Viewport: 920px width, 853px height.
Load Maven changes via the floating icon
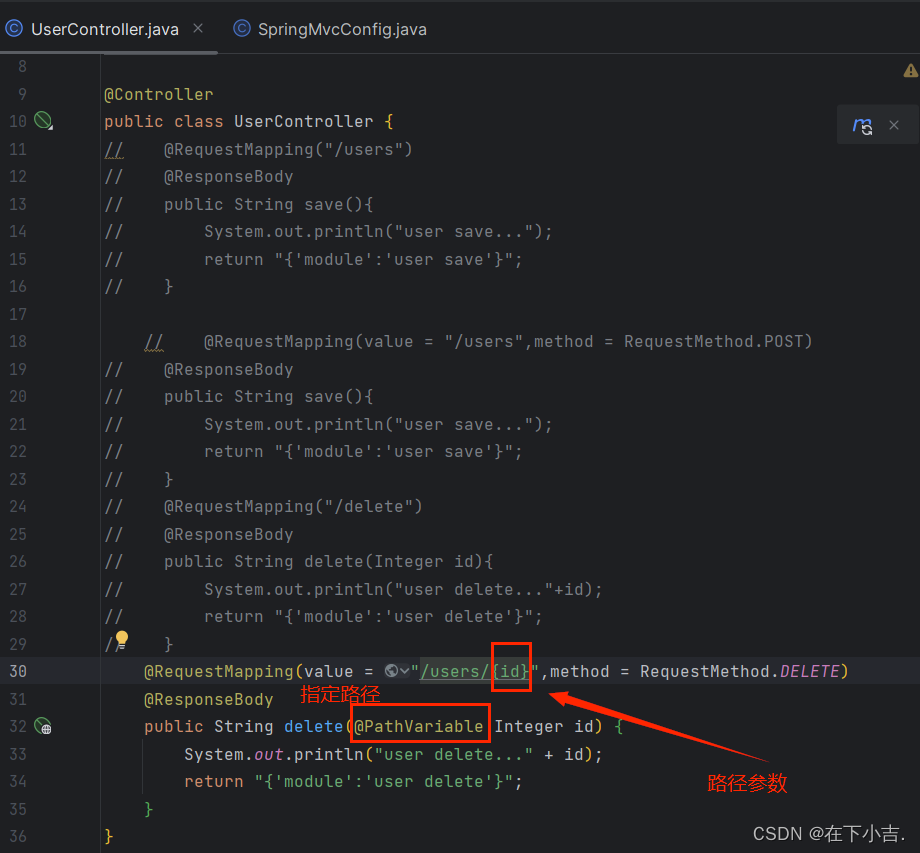coord(862,125)
